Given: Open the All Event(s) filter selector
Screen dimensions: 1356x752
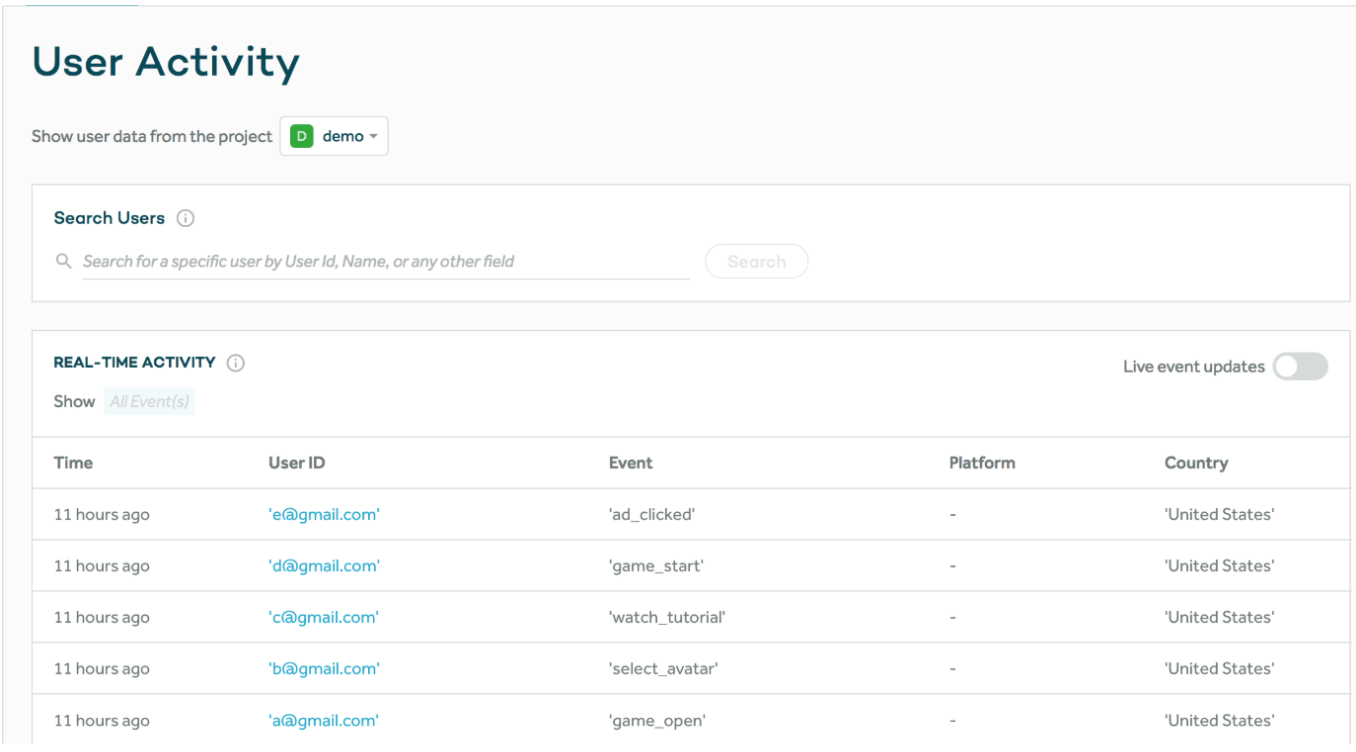Looking at the screenshot, I should [149, 401].
